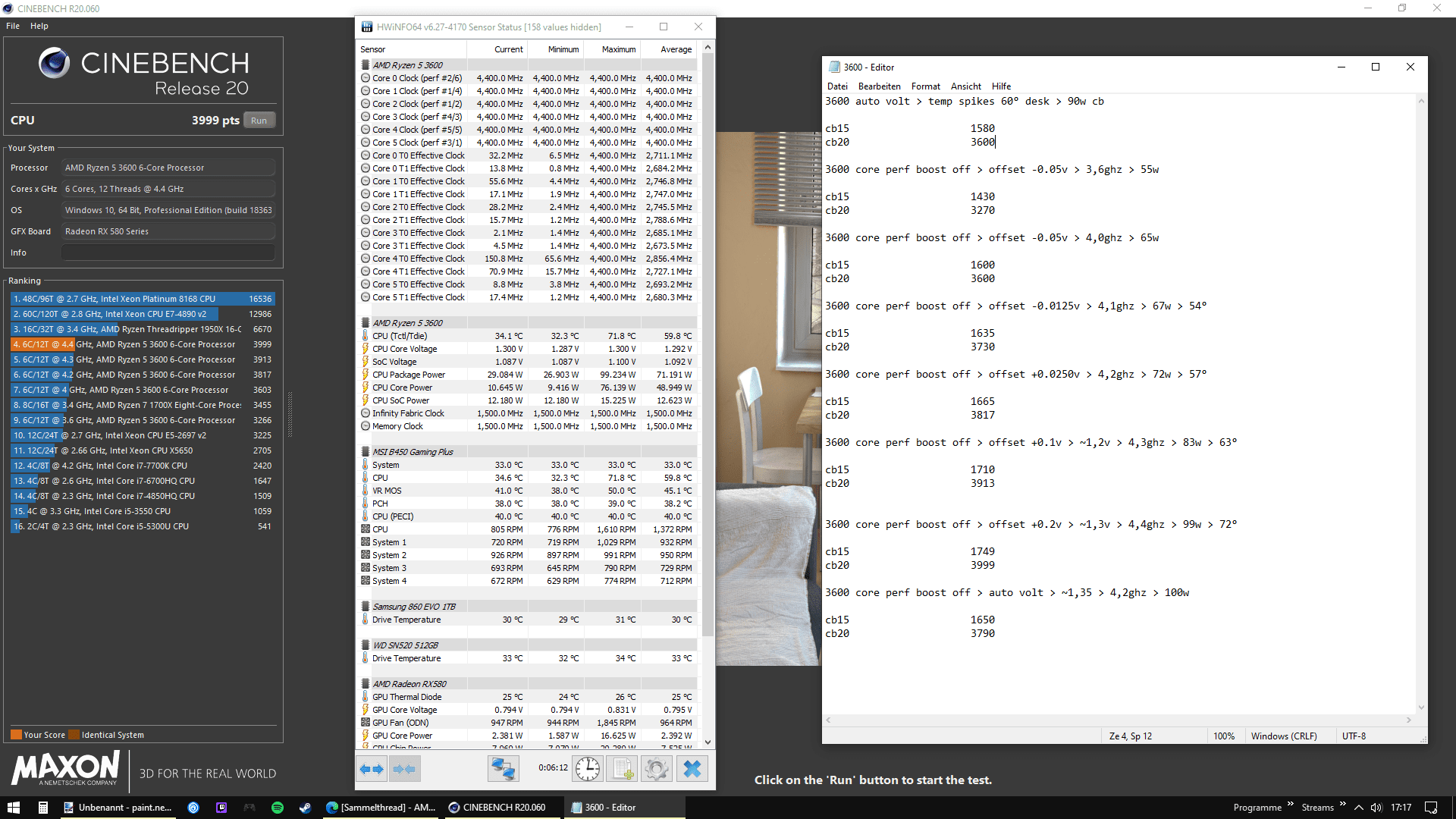This screenshot has width=1456, height=819.
Task: Expand the Programme toolbar chevron in taskbar
Action: point(1290,805)
